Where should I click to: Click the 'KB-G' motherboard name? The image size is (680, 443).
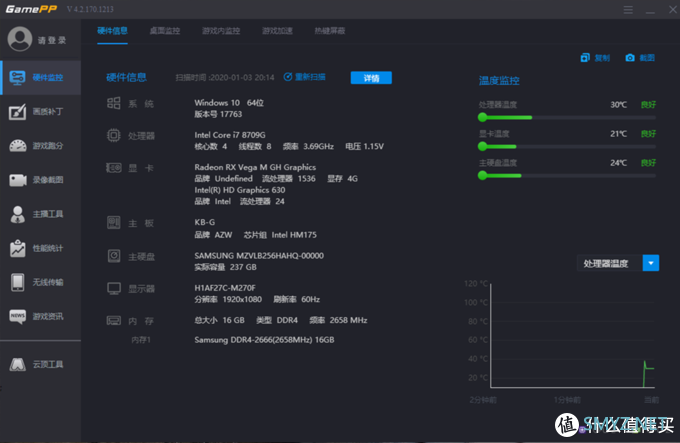pos(204,222)
